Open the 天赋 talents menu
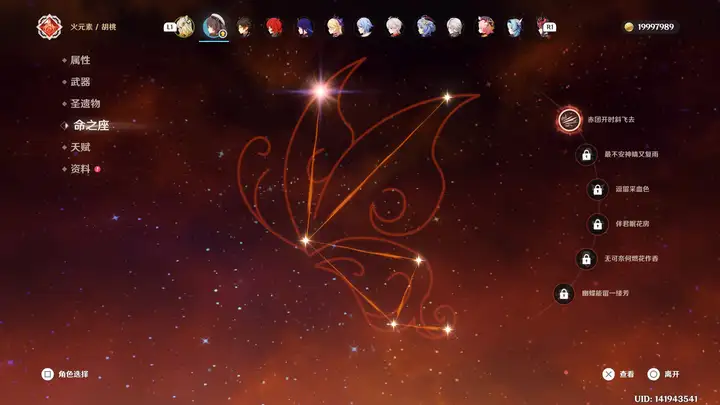720x405 pixels. pyautogui.click(x=80, y=147)
